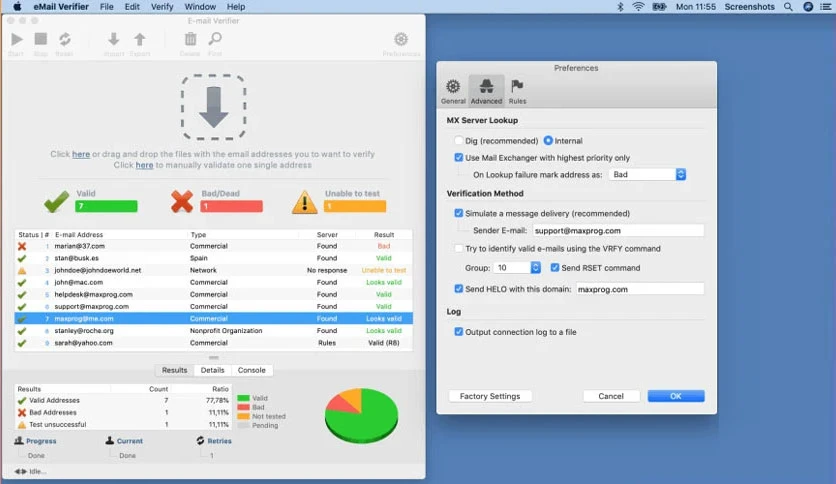This screenshot has height=484, width=836.
Task: Click the Delete trash can icon
Action: point(190,39)
